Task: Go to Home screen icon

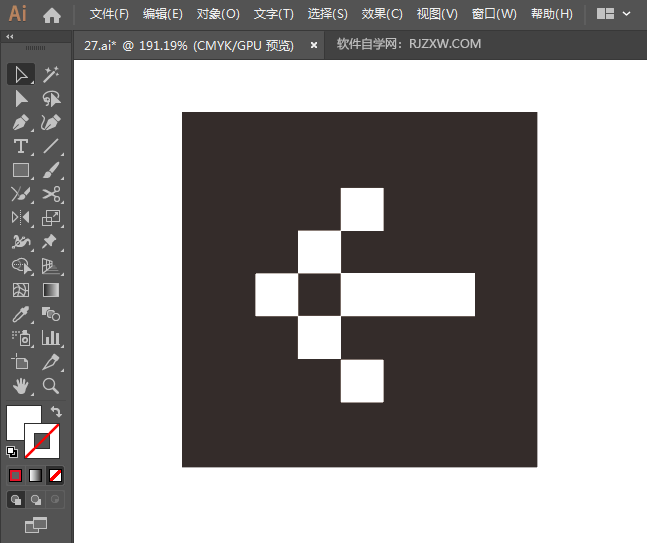Action: click(x=52, y=15)
